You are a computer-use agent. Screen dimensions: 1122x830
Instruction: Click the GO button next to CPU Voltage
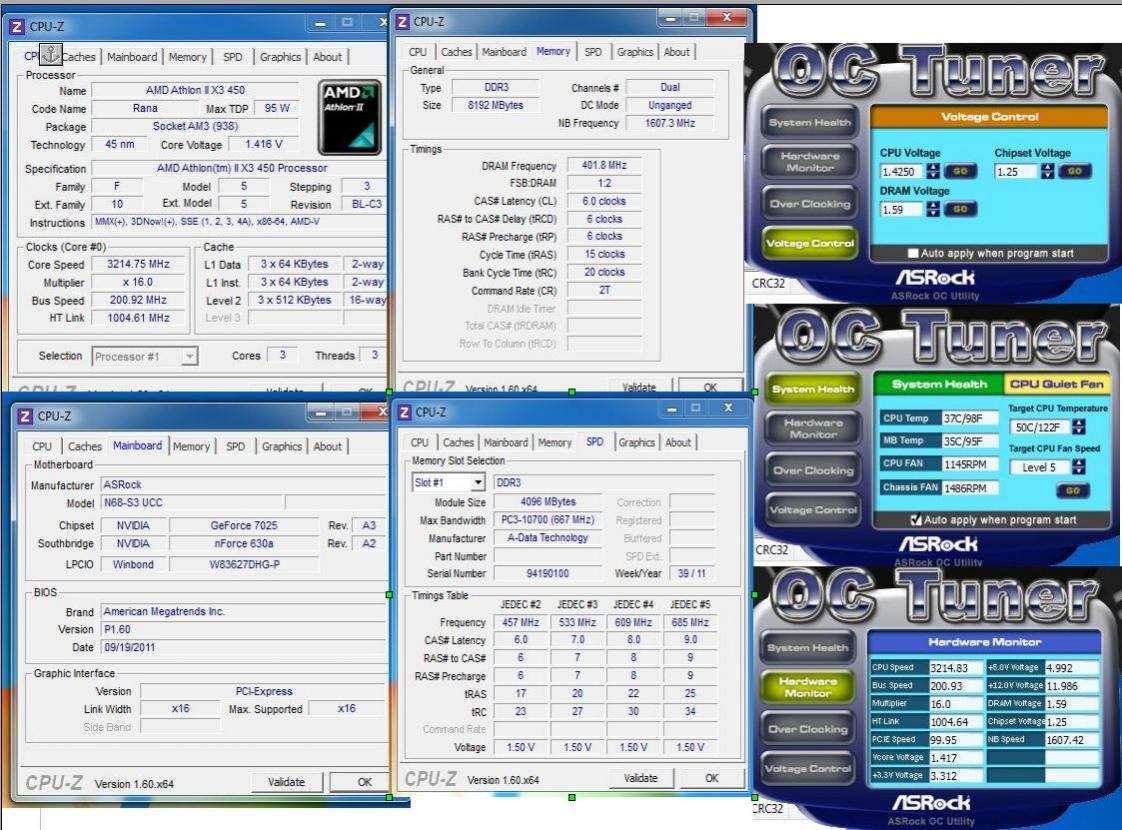tap(960, 172)
